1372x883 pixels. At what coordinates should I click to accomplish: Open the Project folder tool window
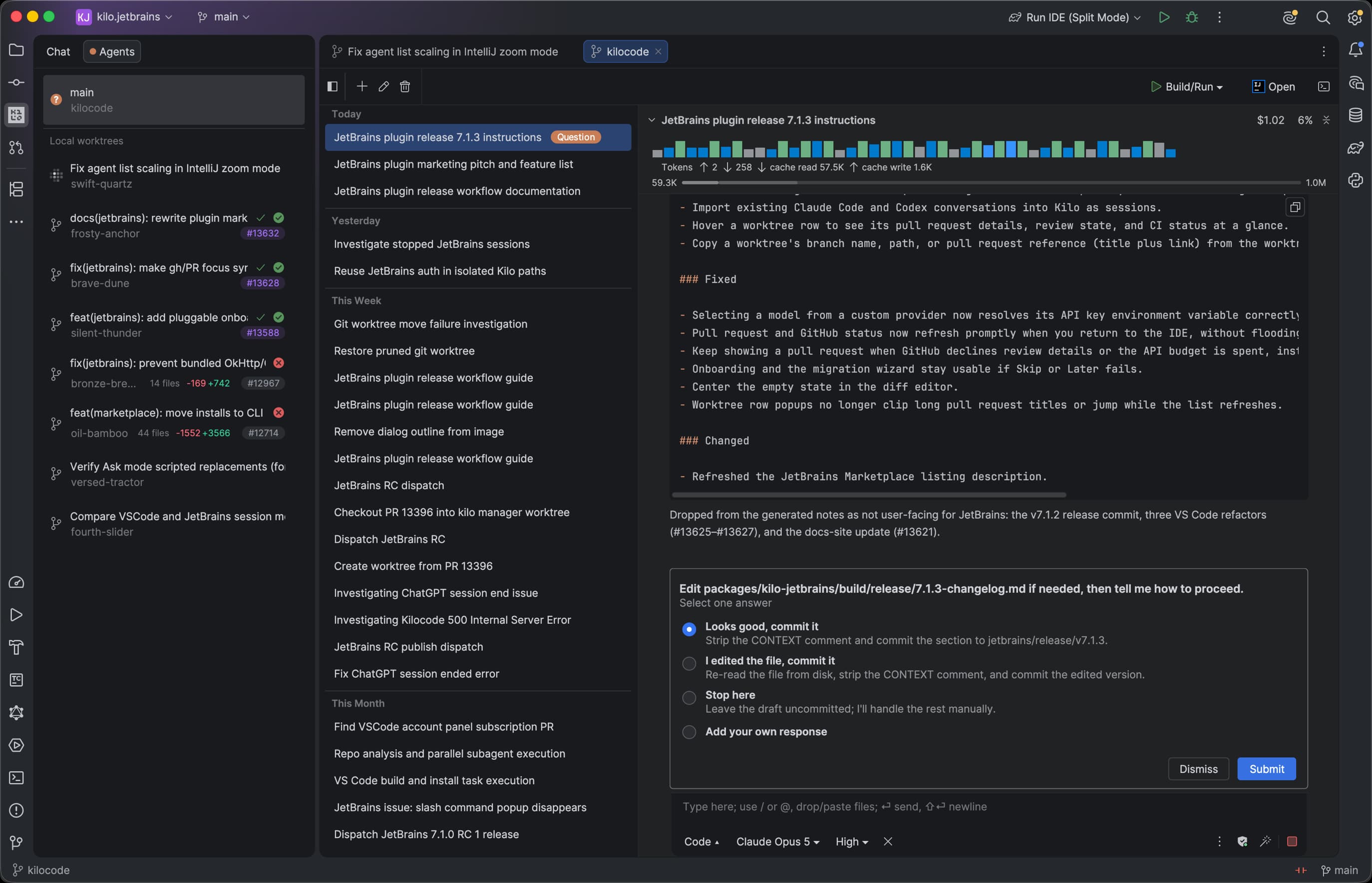(x=16, y=50)
